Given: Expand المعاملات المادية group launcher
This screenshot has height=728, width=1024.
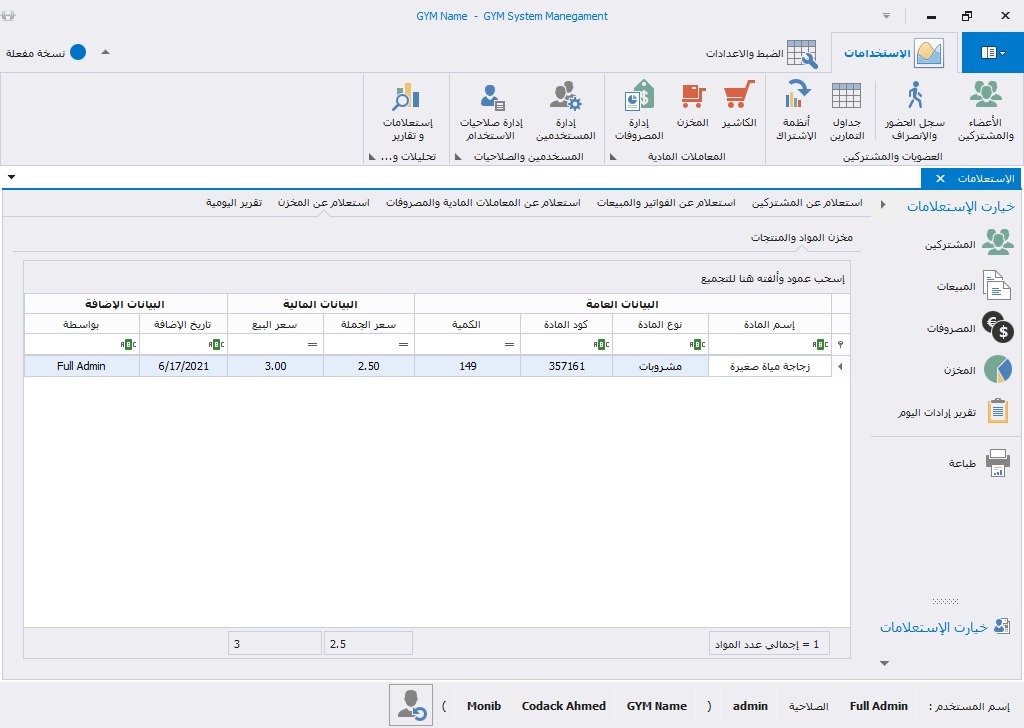Looking at the screenshot, I should coord(613,157).
